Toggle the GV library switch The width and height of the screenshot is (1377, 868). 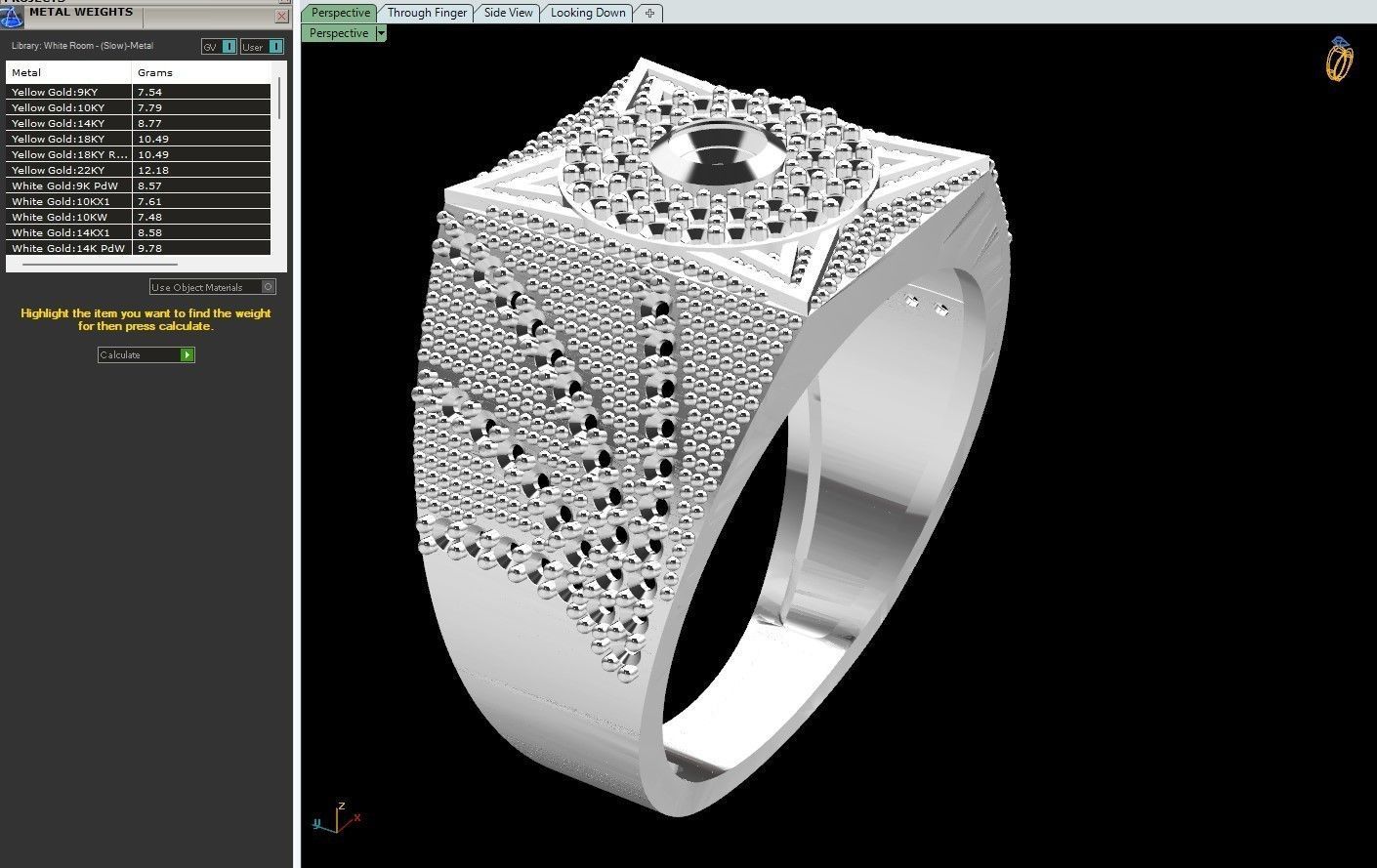(x=219, y=47)
